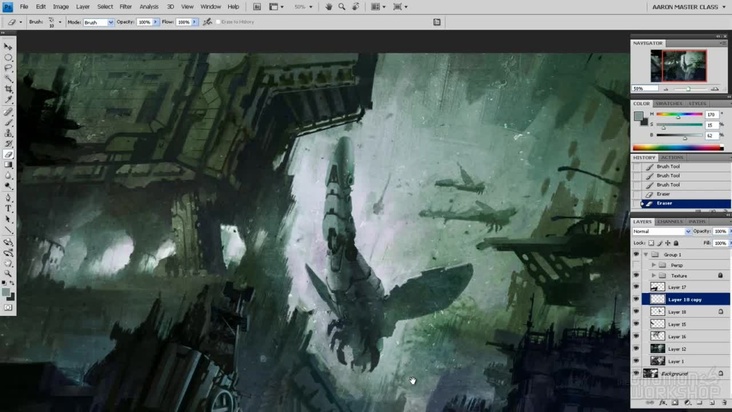This screenshot has width=732, height=412.
Task: Collapse Group 1 disclosure triangle
Action: pos(646,254)
